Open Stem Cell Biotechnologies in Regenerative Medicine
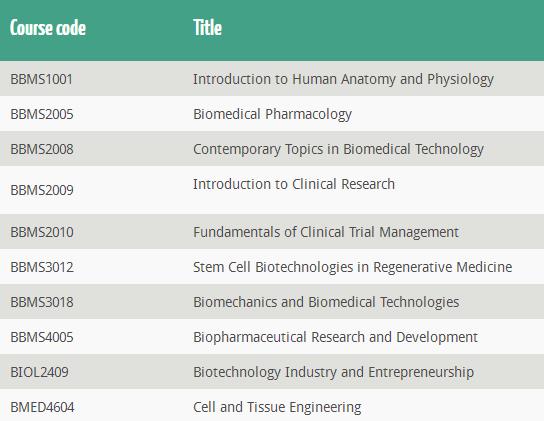This screenshot has height=421, width=544. click(x=352, y=268)
